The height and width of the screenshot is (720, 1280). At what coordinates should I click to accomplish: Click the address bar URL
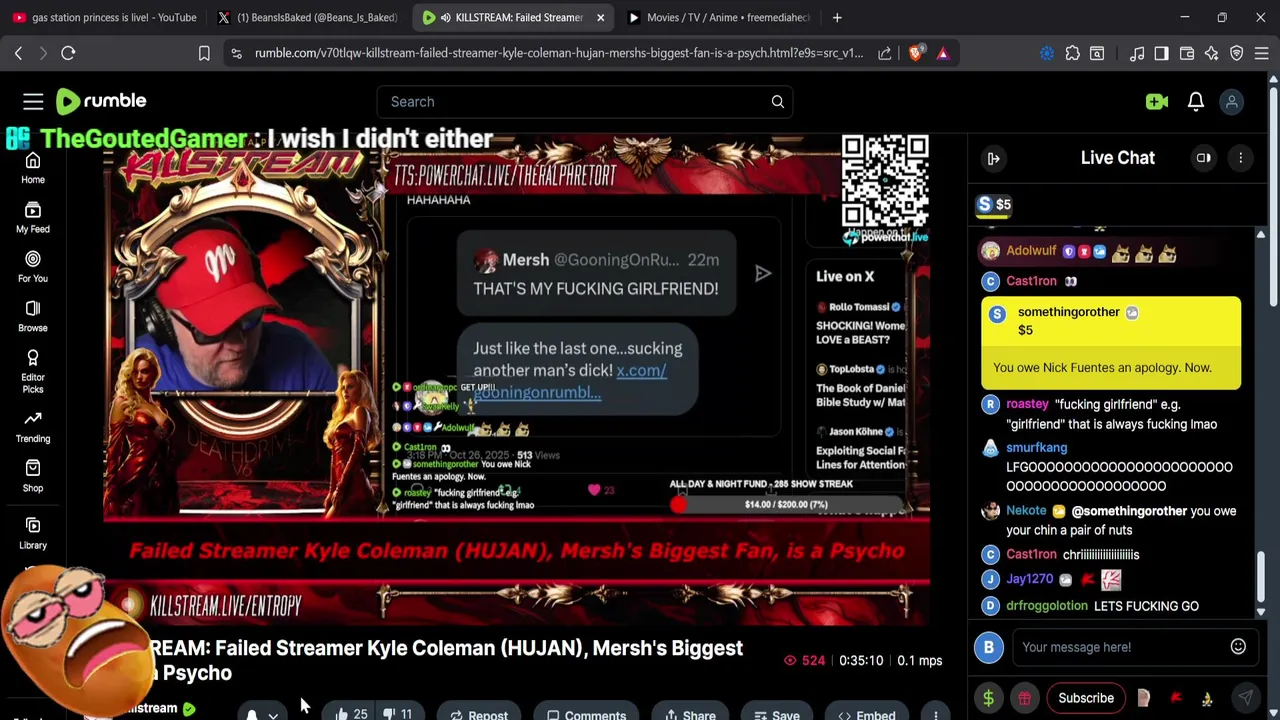coord(558,53)
